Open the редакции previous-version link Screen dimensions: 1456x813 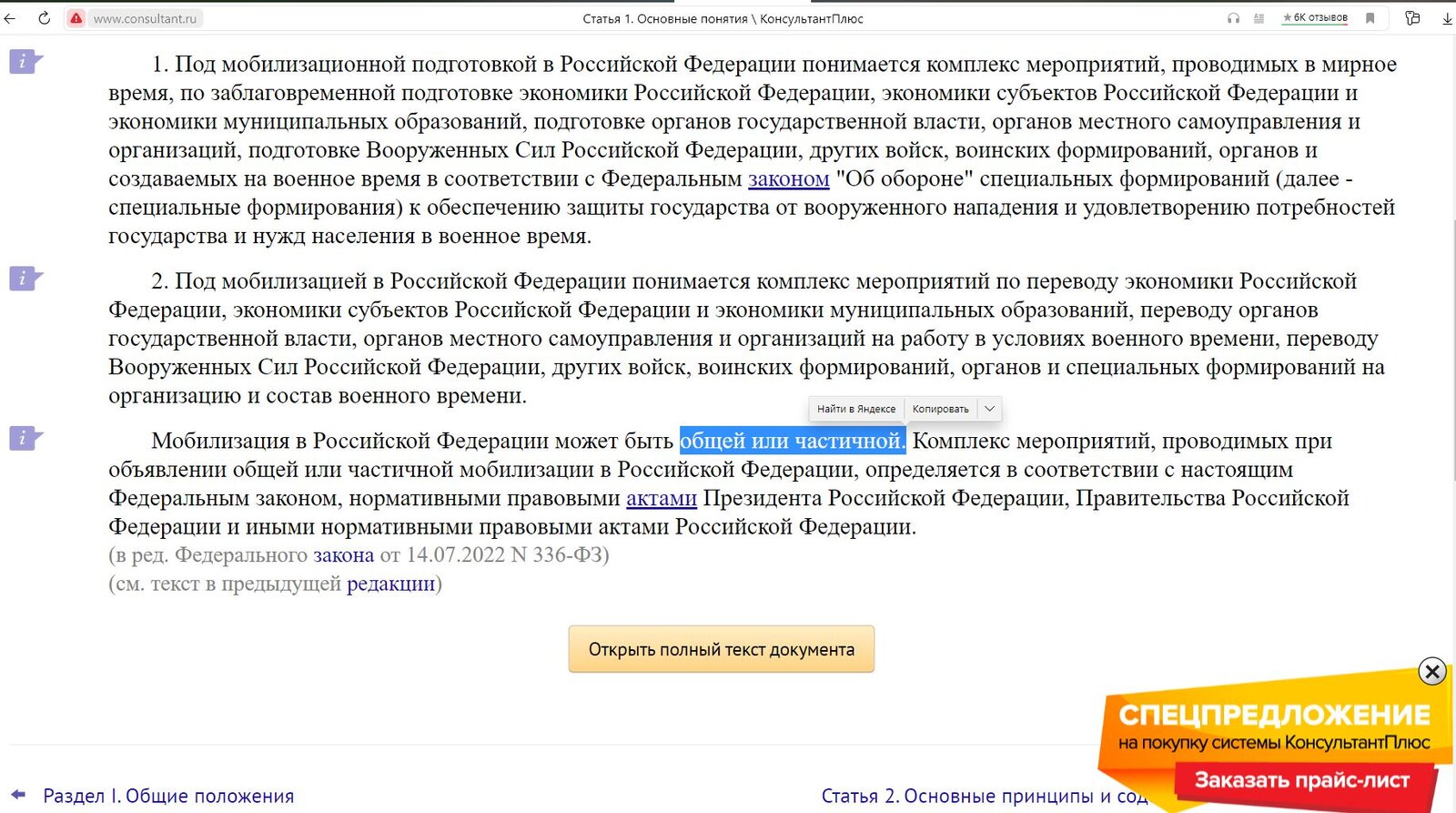[390, 584]
